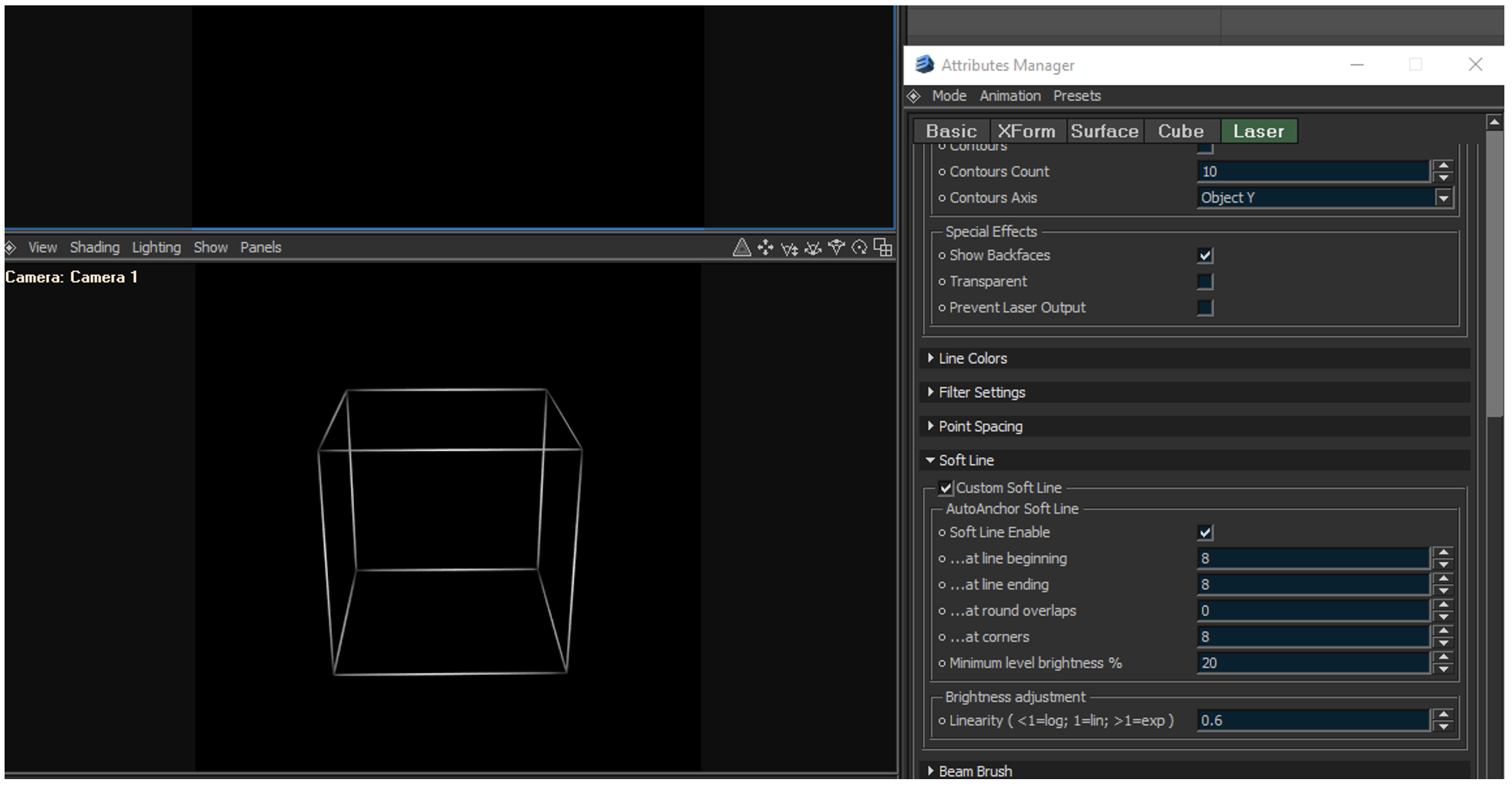
Task: Click the camera perspective triangle icon
Action: click(741, 248)
